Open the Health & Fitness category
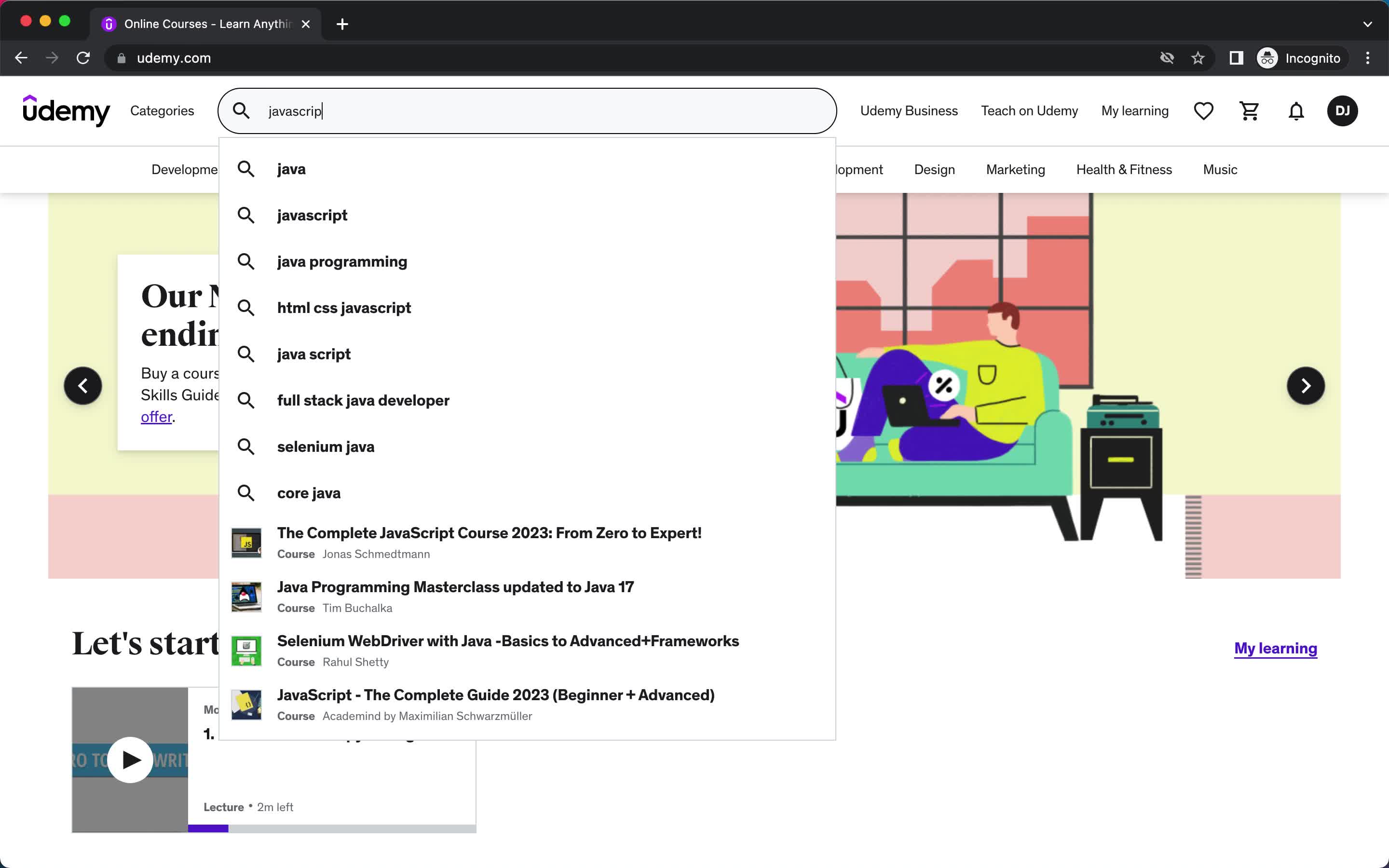 point(1123,170)
